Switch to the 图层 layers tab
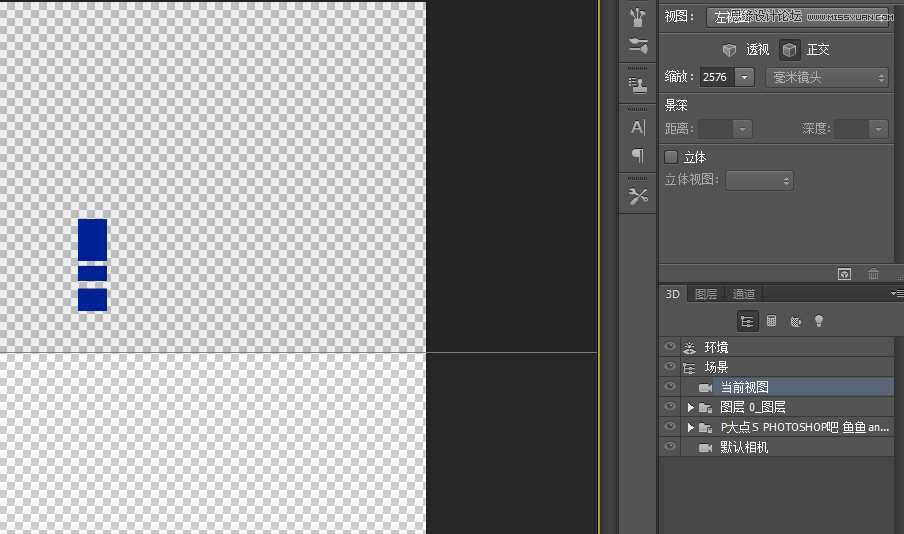The width and height of the screenshot is (904, 534). coord(706,294)
